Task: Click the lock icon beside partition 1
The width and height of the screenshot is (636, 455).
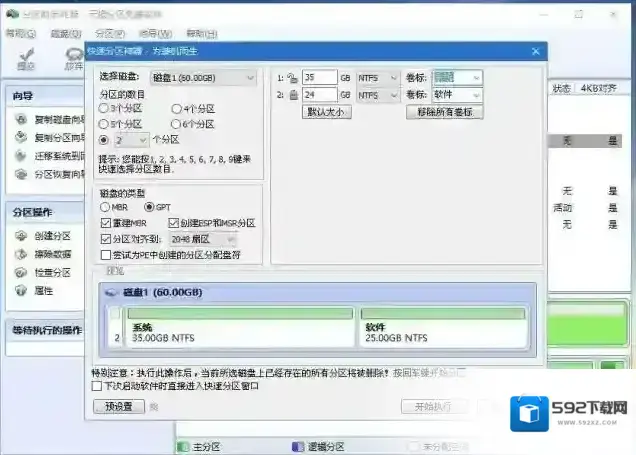Action: click(293, 77)
